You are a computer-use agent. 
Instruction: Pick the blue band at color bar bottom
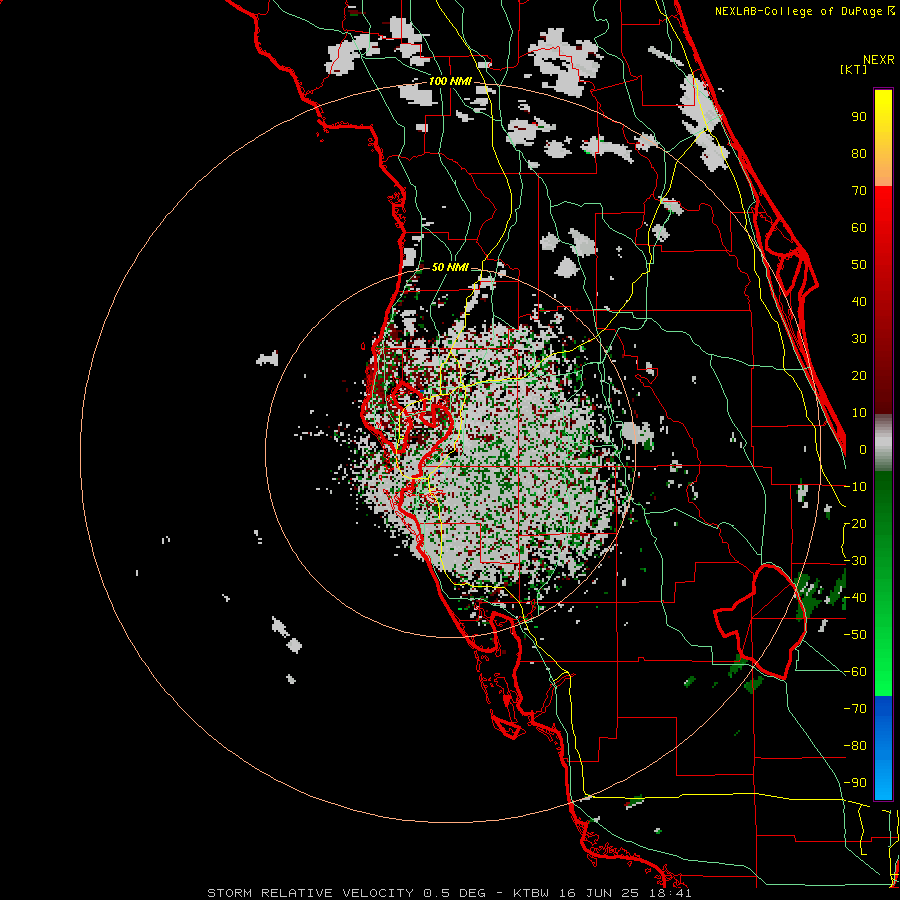coord(883,748)
